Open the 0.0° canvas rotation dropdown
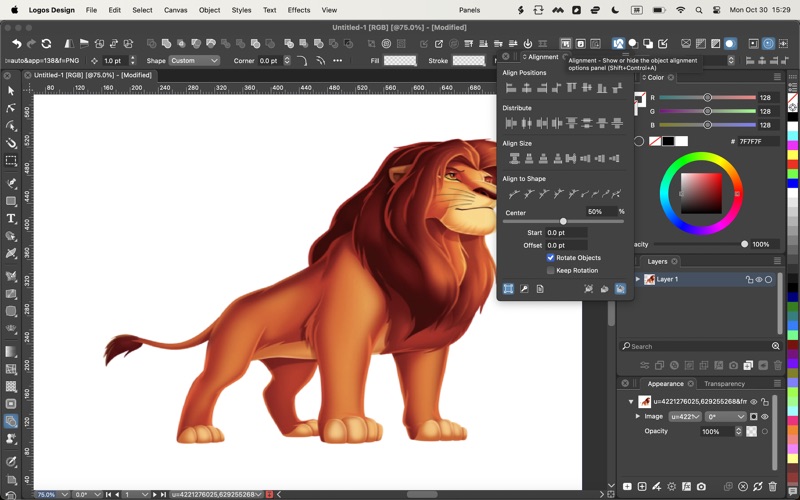 coord(87,494)
